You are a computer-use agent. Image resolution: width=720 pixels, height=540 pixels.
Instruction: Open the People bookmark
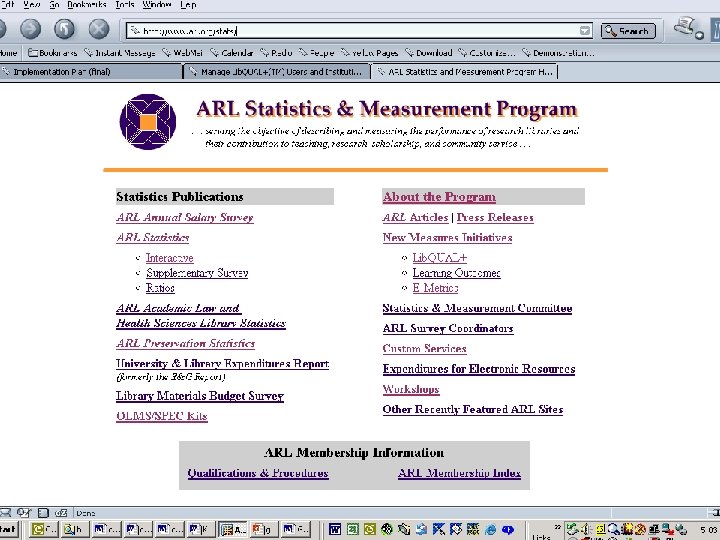click(x=316, y=53)
